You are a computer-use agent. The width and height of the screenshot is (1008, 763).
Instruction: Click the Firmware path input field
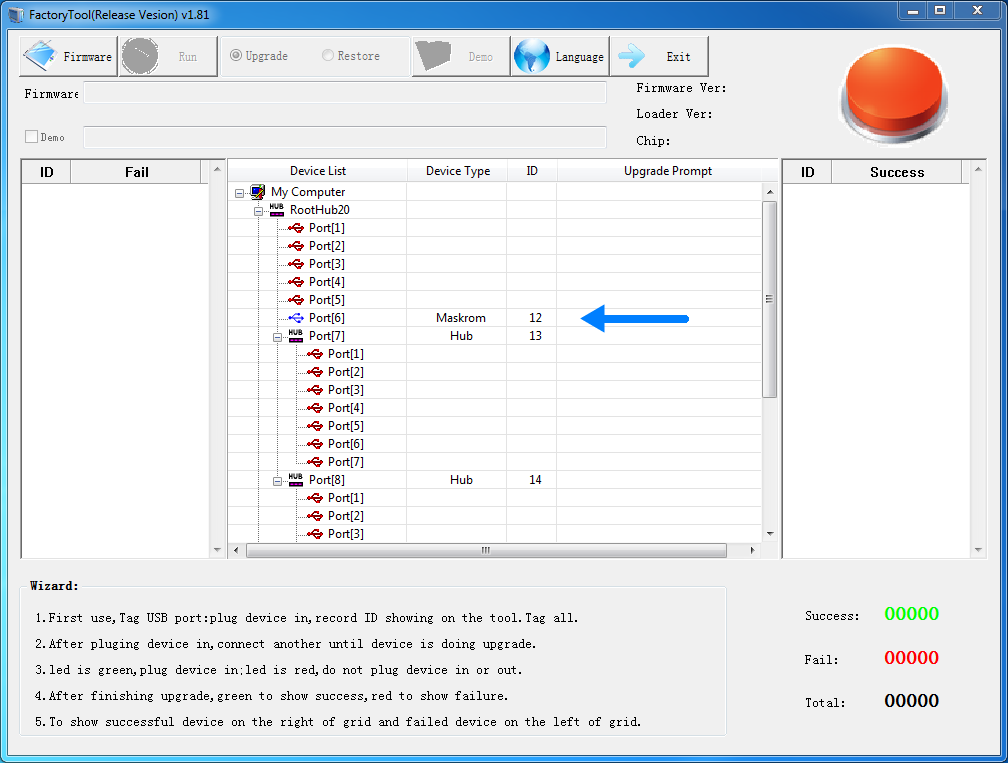(x=345, y=93)
